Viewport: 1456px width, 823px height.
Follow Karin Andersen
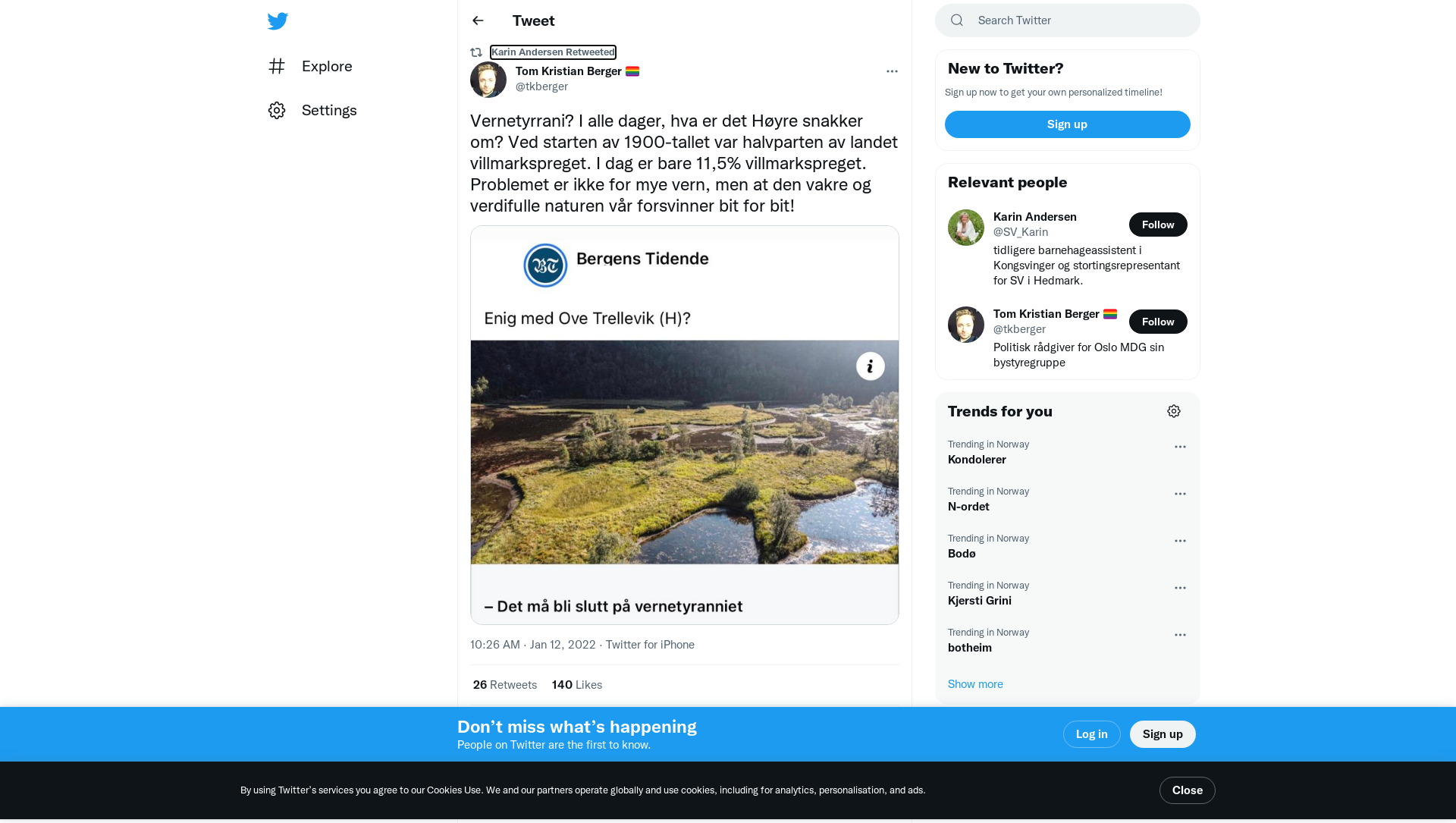tap(1158, 225)
